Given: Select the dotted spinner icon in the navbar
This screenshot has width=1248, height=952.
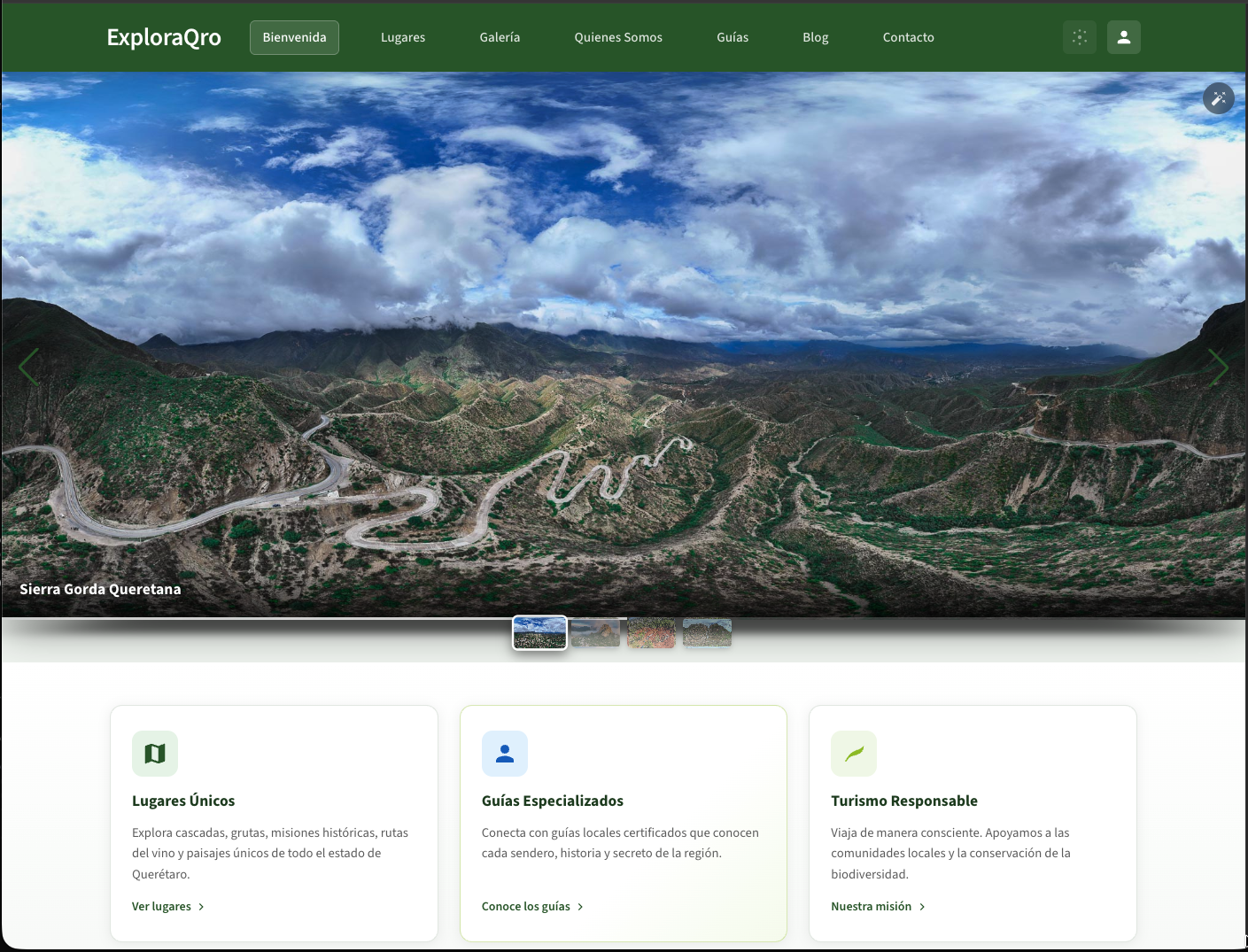Looking at the screenshot, I should [x=1079, y=37].
